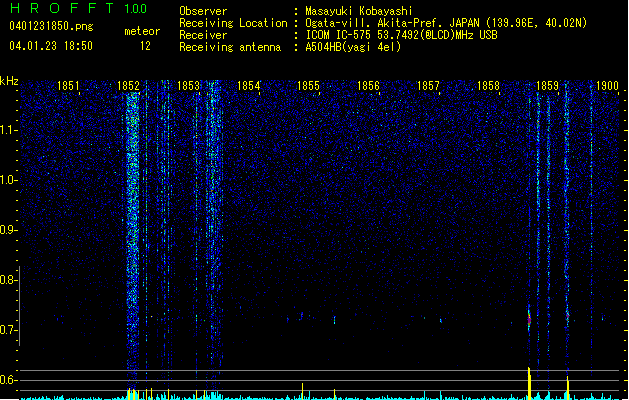Image resolution: width=629 pixels, height=400 pixels.
Task: Click the 1900 time axis label
Action: (607, 86)
